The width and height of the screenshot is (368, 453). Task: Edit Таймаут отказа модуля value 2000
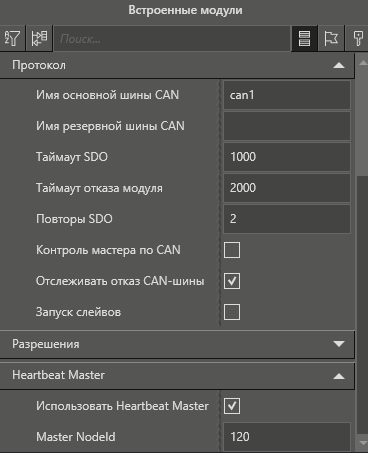[x=287, y=188]
